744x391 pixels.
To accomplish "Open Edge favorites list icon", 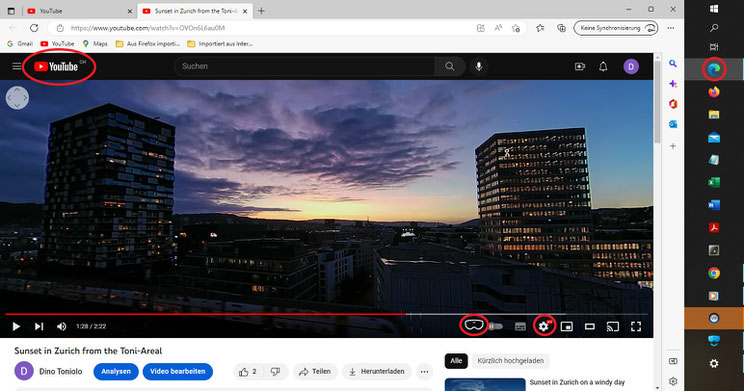I will [540, 28].
